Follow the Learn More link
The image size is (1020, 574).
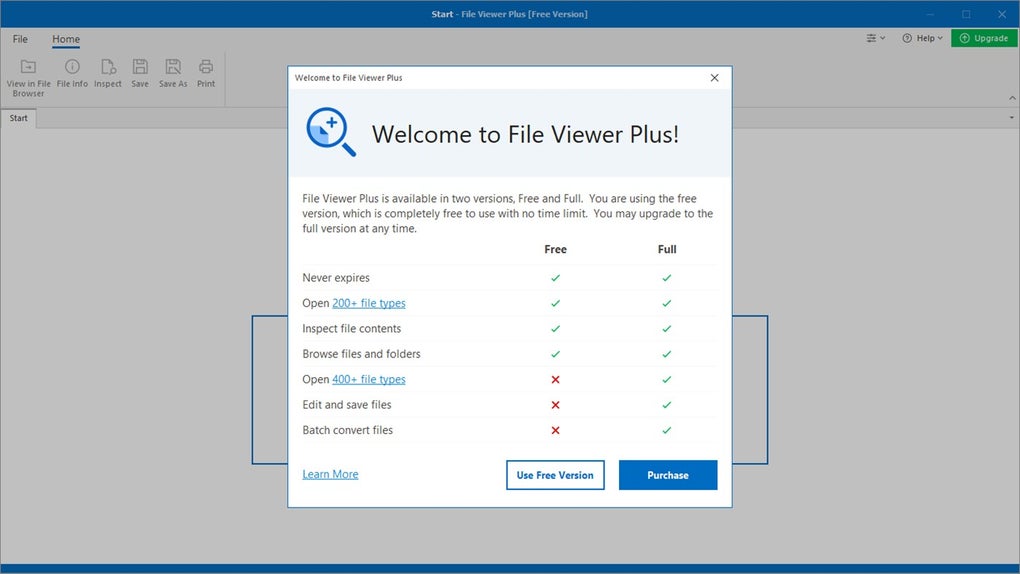[330, 474]
